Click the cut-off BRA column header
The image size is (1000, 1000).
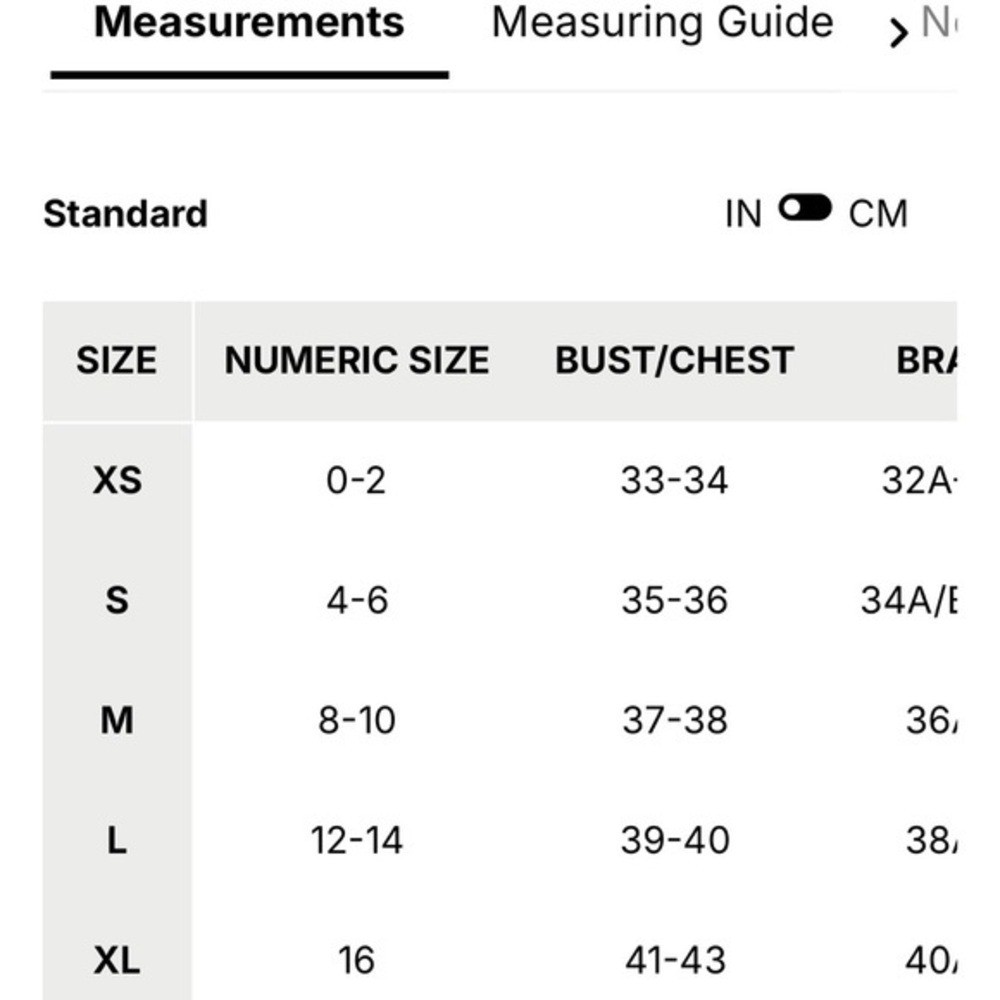[927, 360]
